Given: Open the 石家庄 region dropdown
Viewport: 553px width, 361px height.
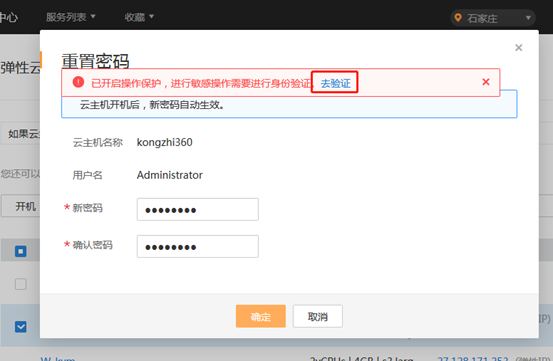Looking at the screenshot, I should (493, 18).
